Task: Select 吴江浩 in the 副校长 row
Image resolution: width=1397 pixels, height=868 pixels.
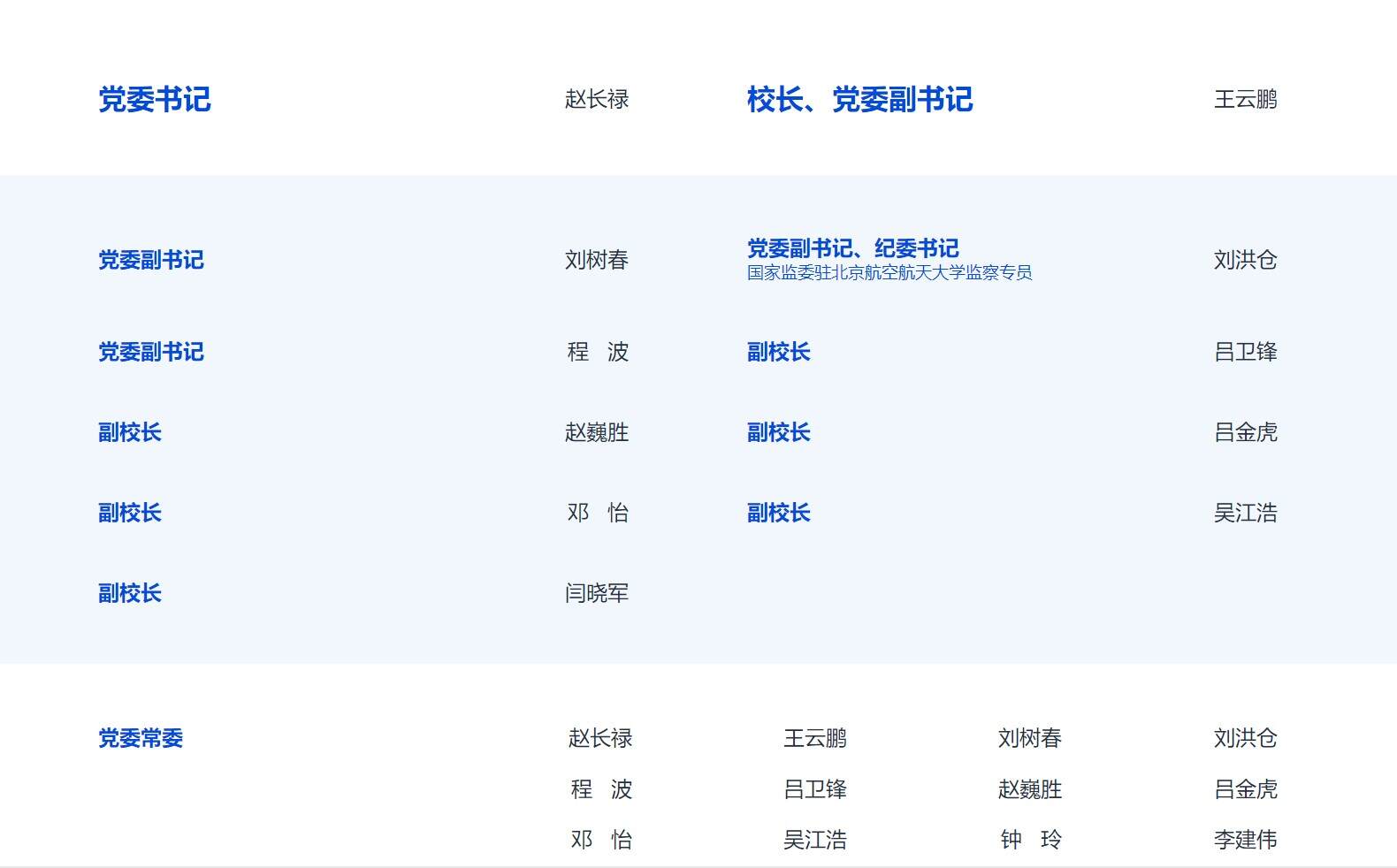Action: tap(1245, 513)
